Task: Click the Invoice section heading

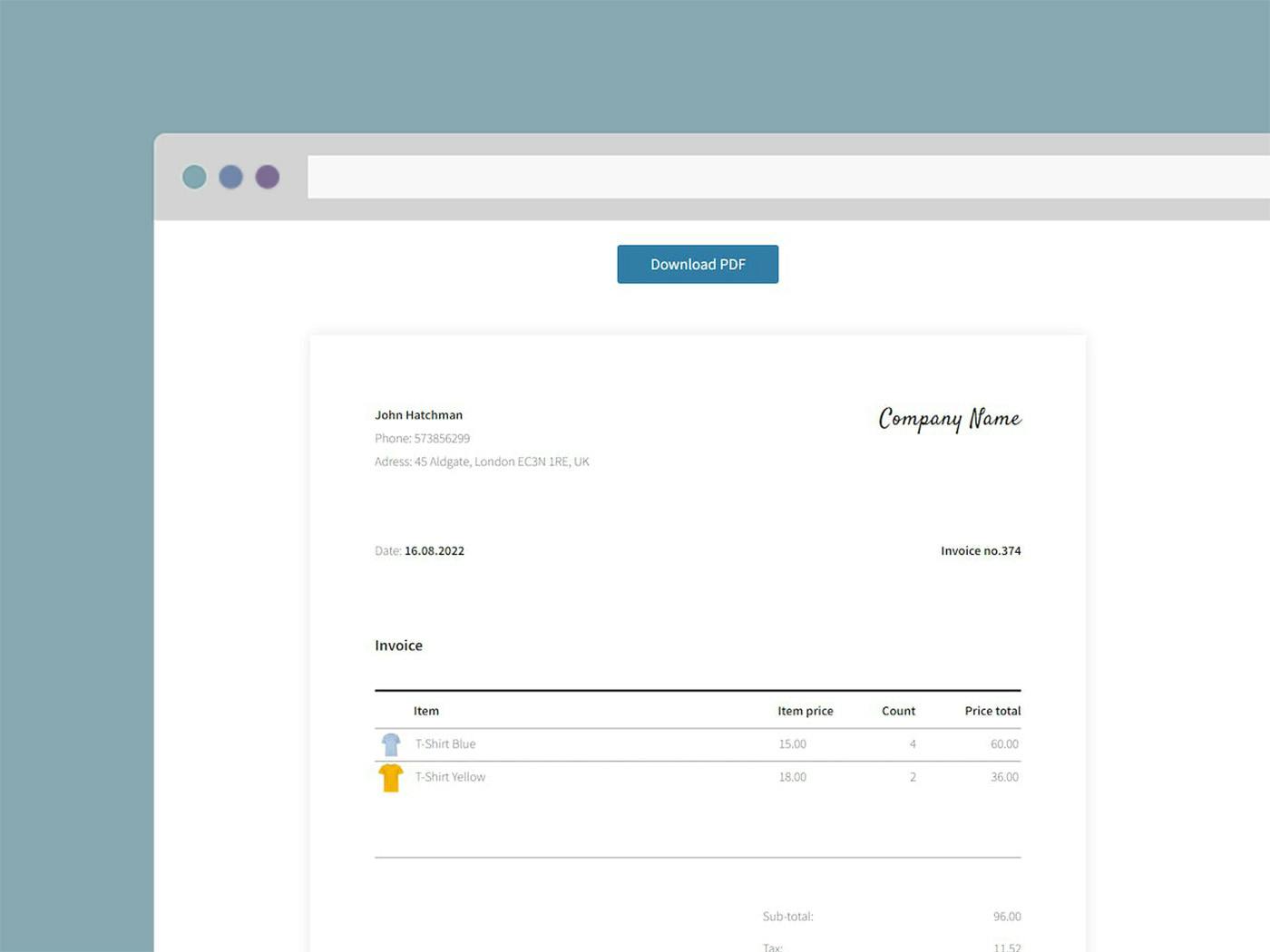Action: (x=398, y=645)
